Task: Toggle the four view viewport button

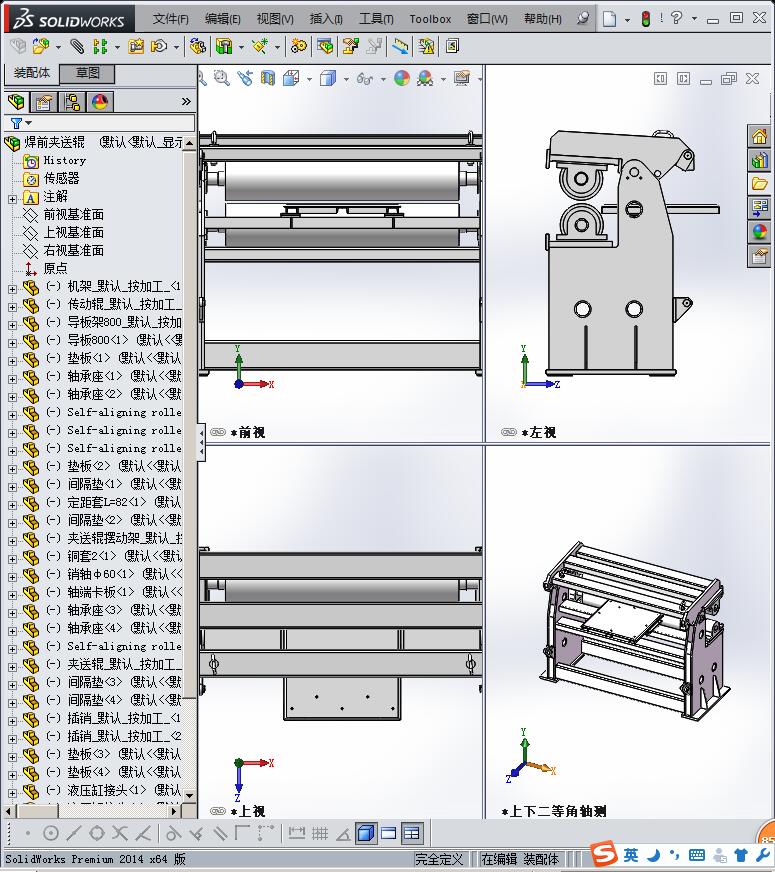Action: (411, 833)
